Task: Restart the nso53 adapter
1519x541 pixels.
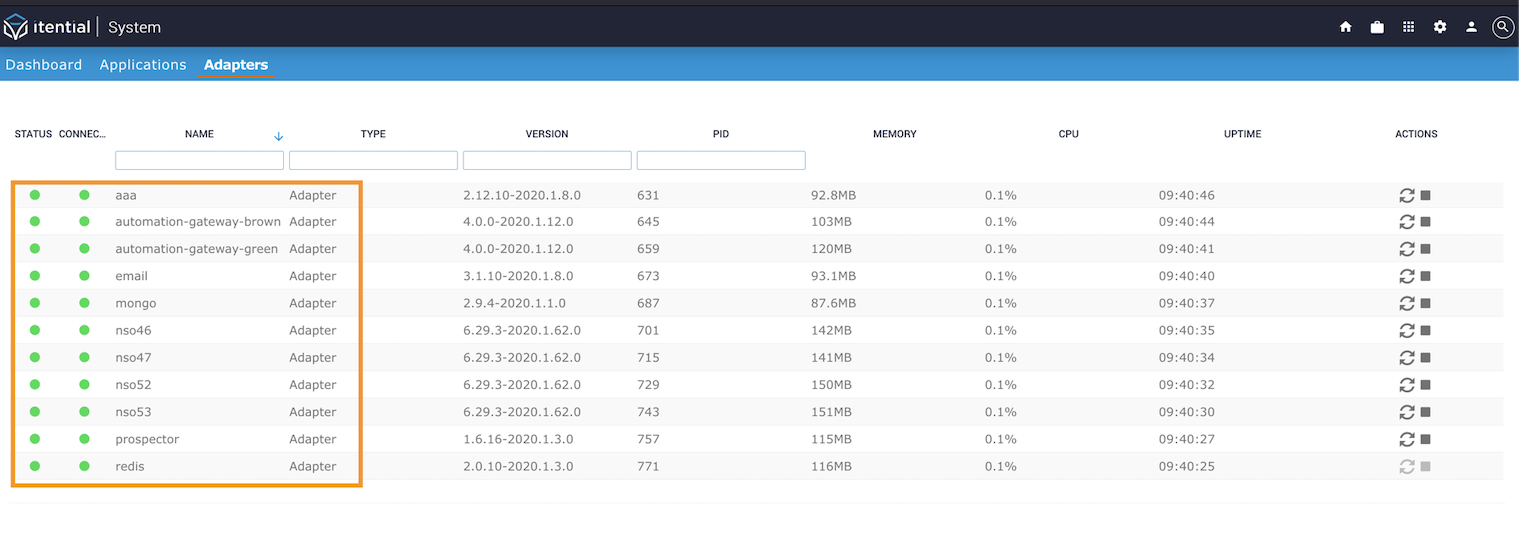Action: (x=1407, y=412)
